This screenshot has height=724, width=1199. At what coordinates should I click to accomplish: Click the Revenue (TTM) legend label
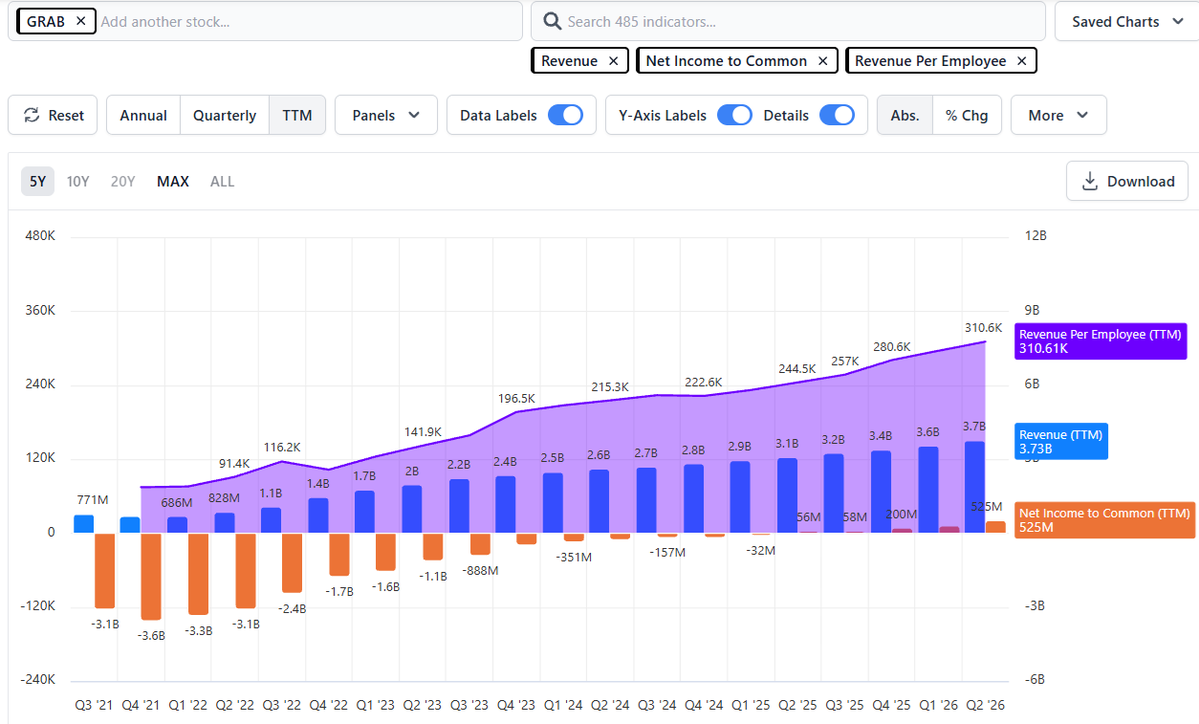tap(1061, 441)
